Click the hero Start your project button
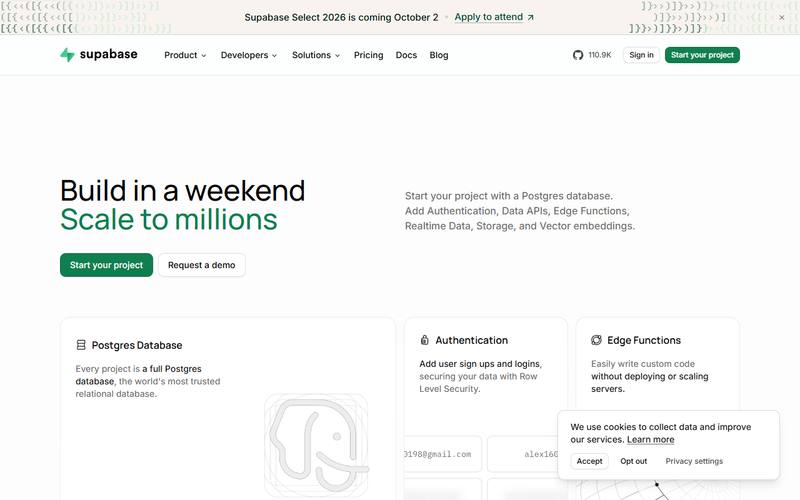The image size is (800, 500). (106, 265)
